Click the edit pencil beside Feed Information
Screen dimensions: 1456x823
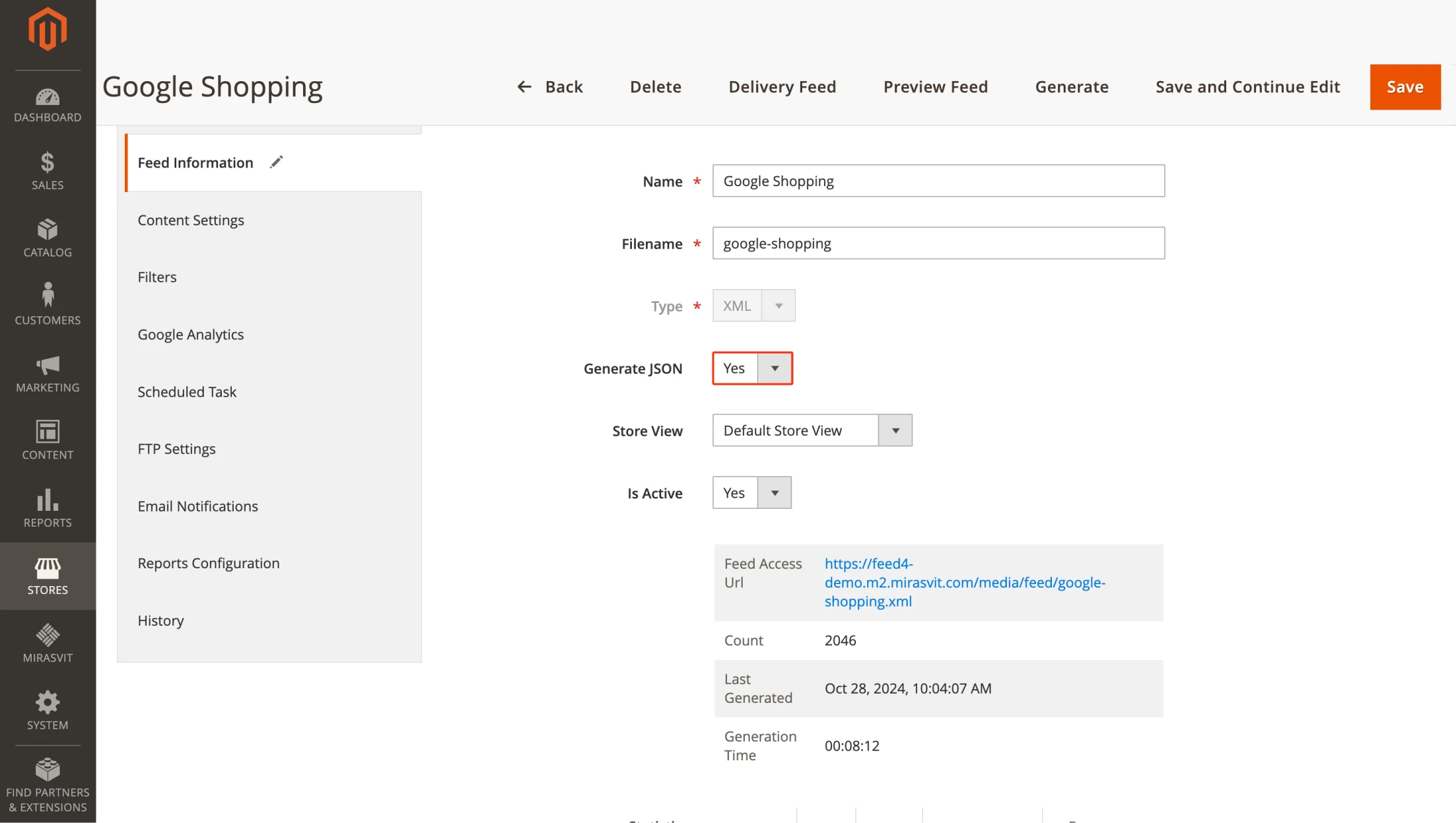click(277, 162)
